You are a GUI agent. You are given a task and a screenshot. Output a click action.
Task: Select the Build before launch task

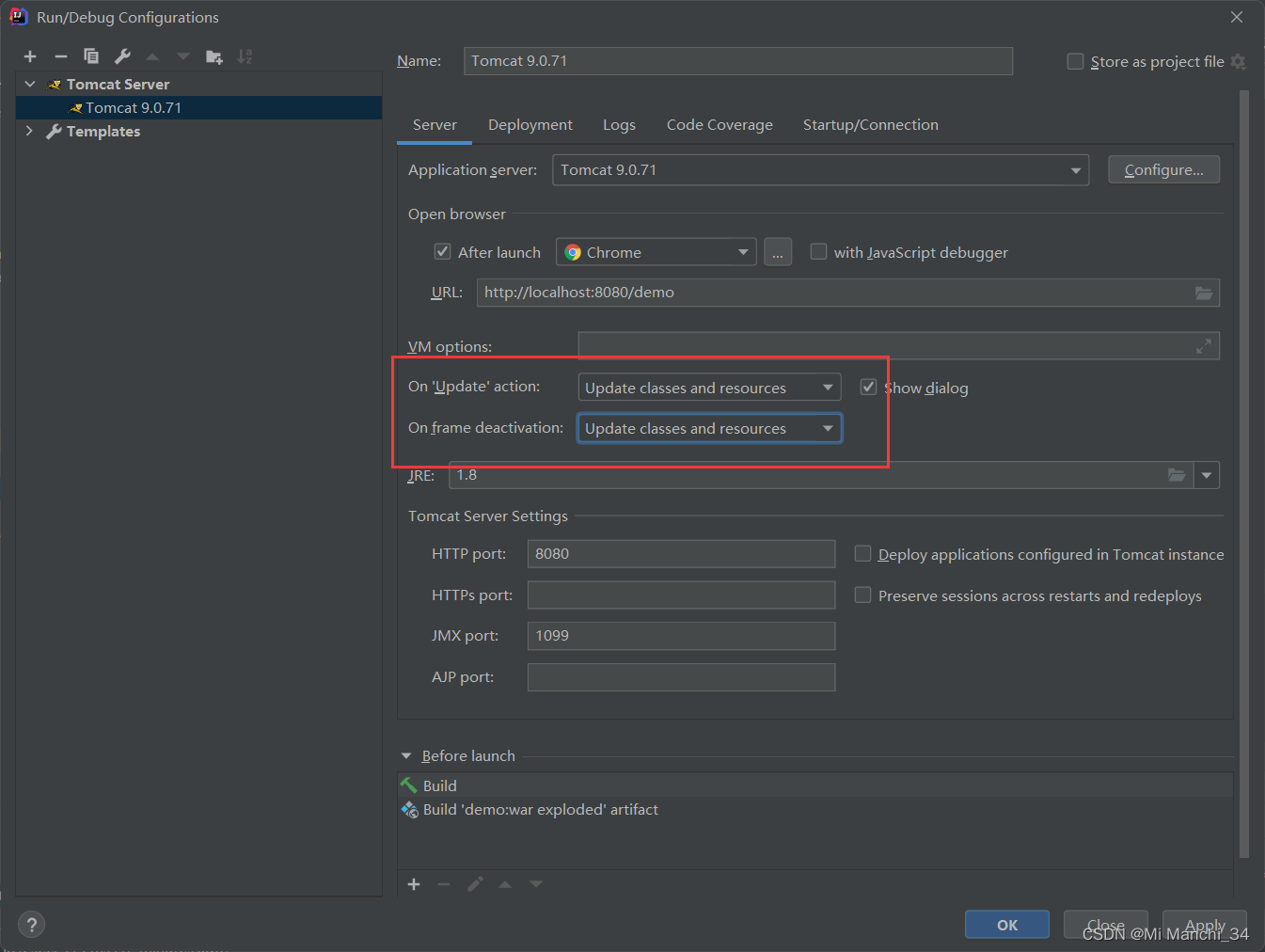coord(815,785)
